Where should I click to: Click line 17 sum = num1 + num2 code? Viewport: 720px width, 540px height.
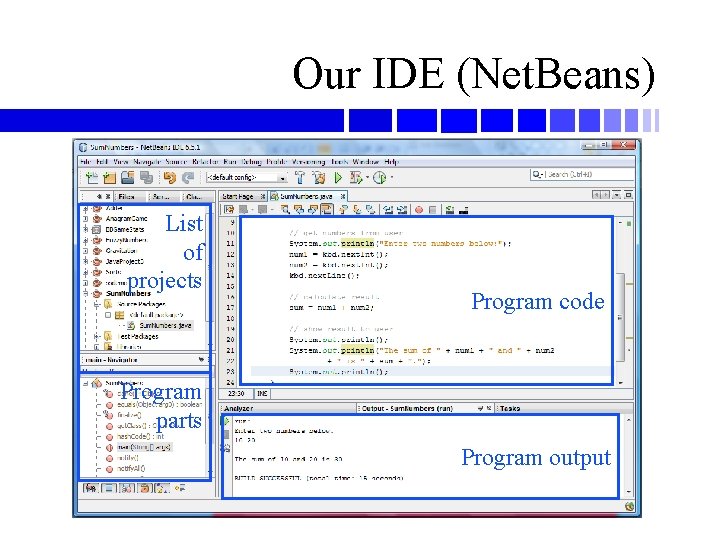click(x=332, y=307)
